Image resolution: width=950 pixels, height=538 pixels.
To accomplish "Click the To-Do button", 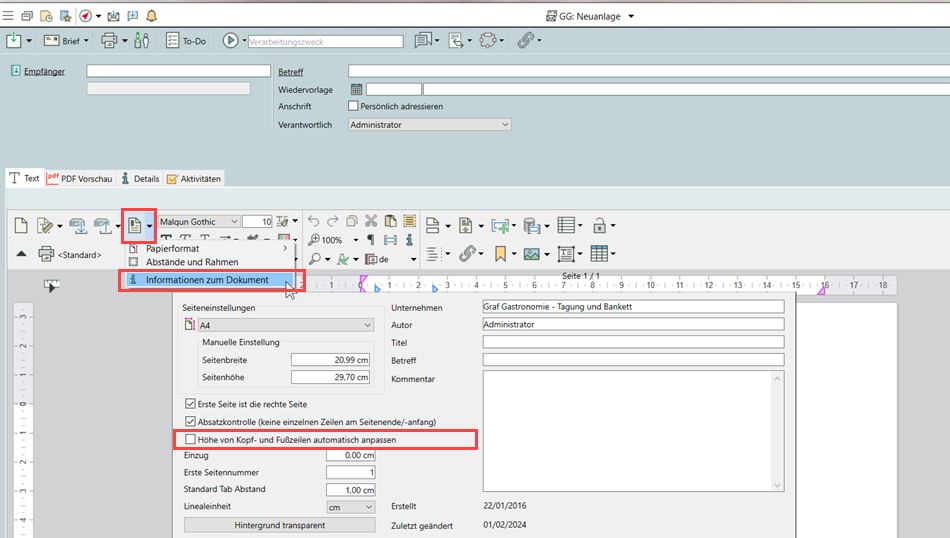I will tap(185, 41).
